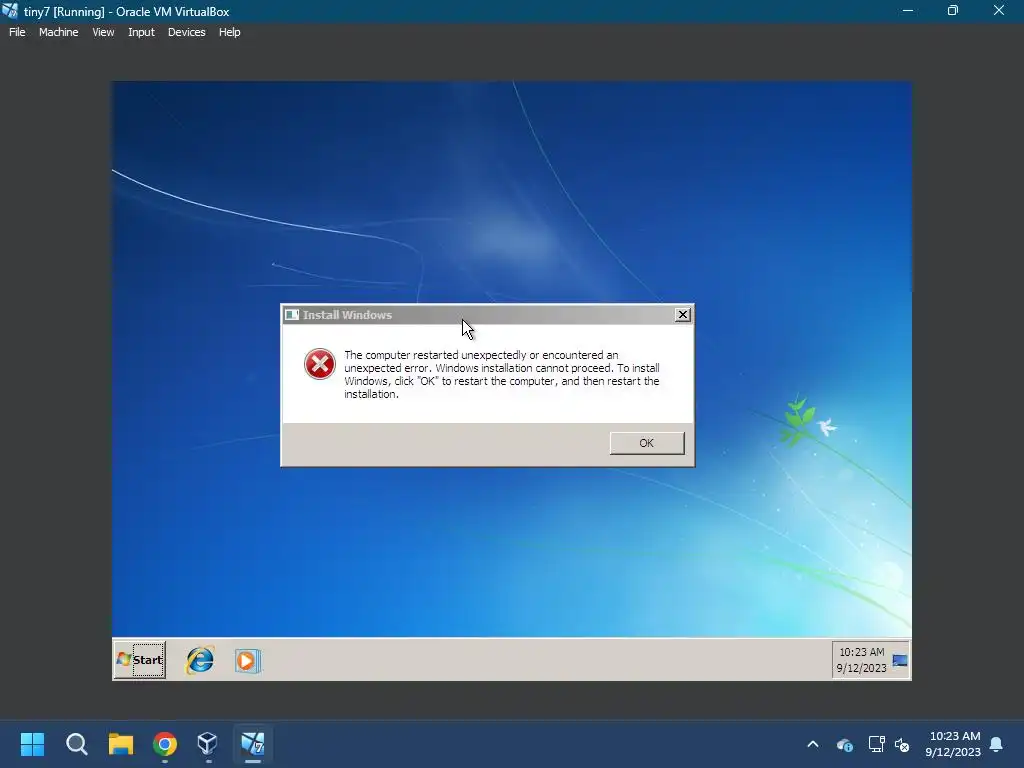Click the guest network tray icon

900,660
